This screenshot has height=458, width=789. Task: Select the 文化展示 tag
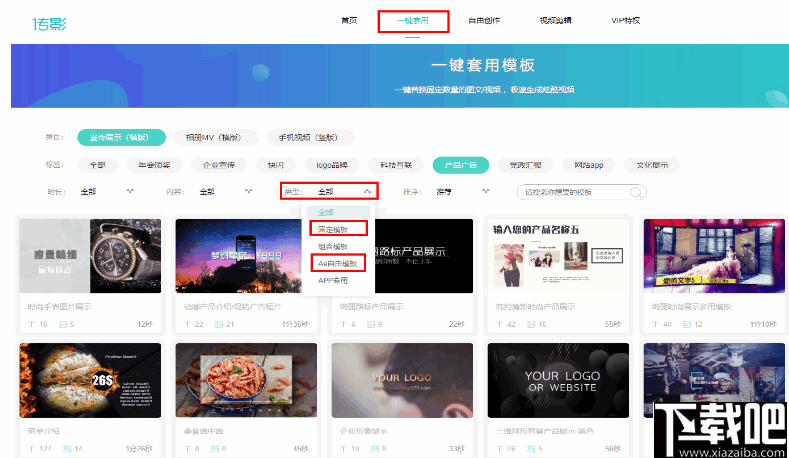click(652, 165)
